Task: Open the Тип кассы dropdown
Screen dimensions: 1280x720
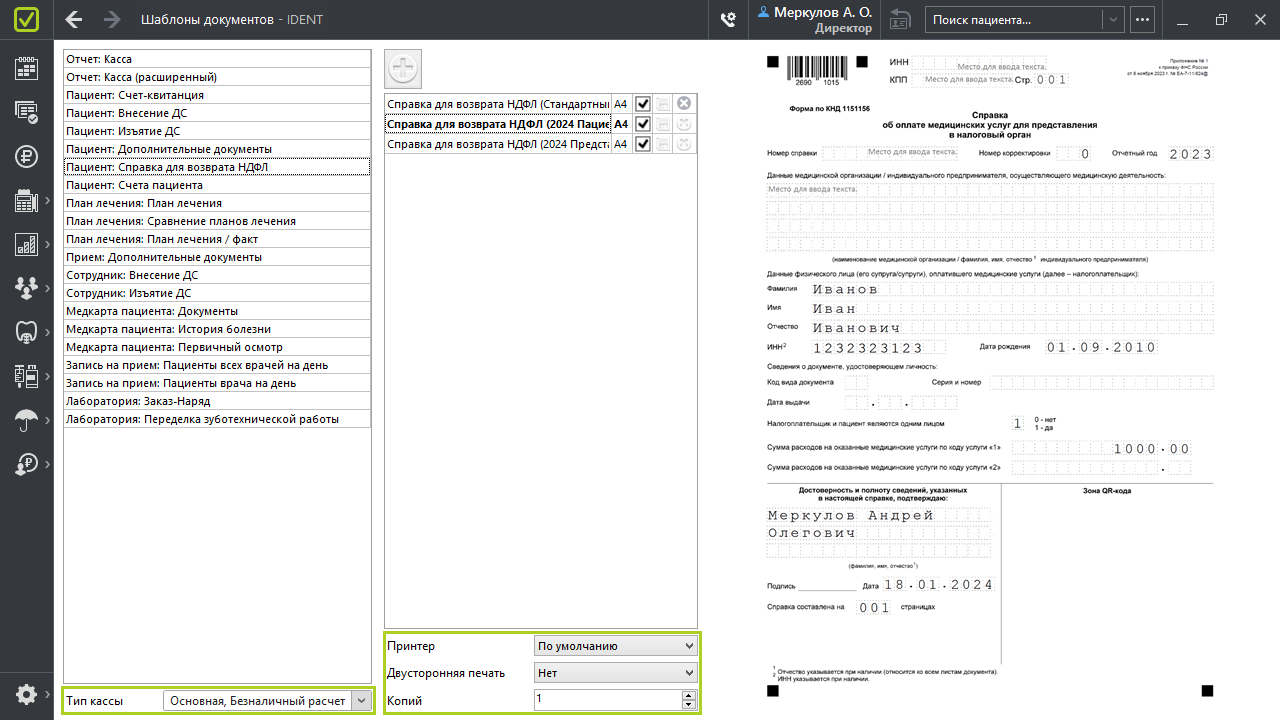Action: [x=268, y=701]
